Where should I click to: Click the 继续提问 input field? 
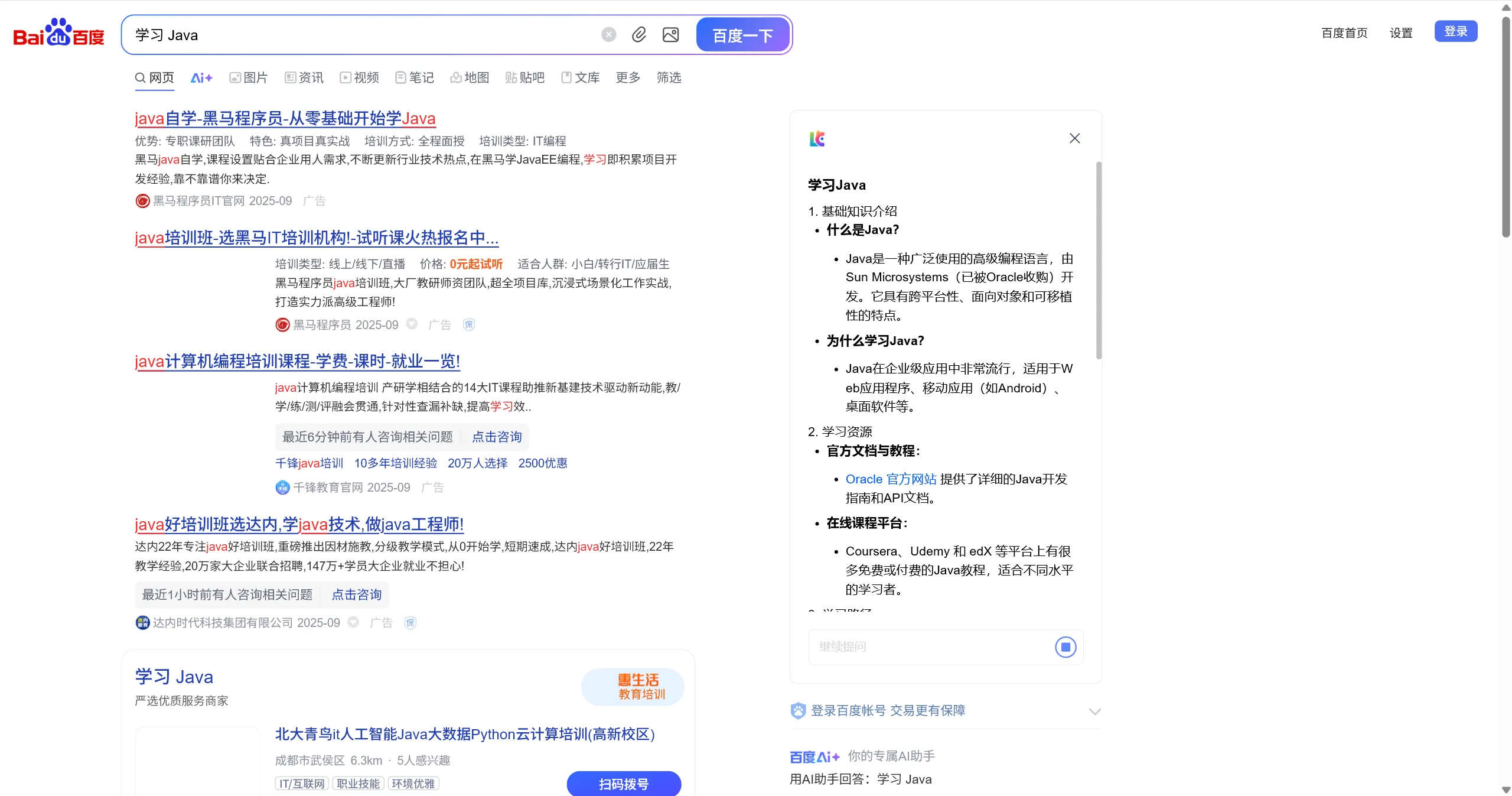point(931,647)
